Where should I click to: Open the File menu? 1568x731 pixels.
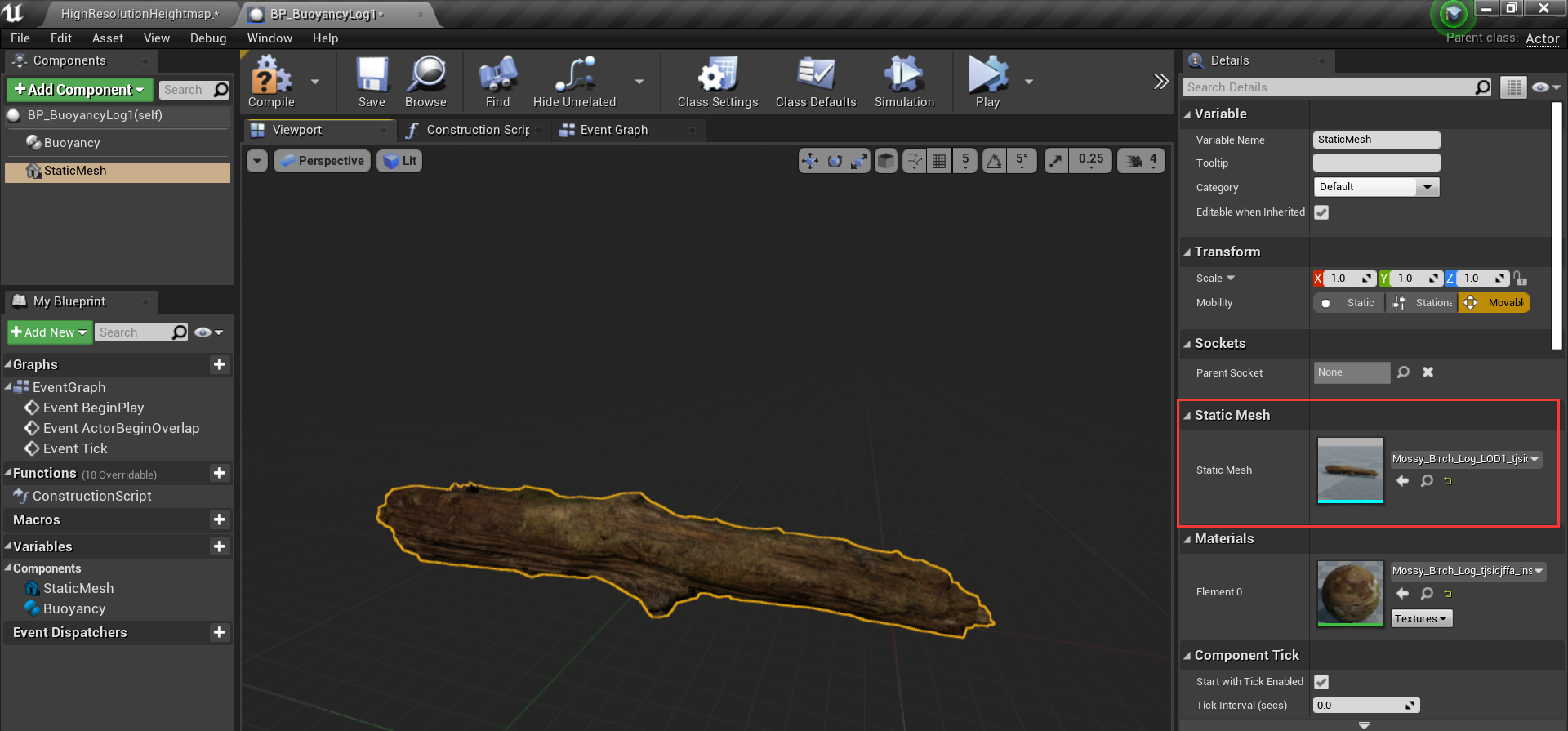pyautogui.click(x=20, y=38)
